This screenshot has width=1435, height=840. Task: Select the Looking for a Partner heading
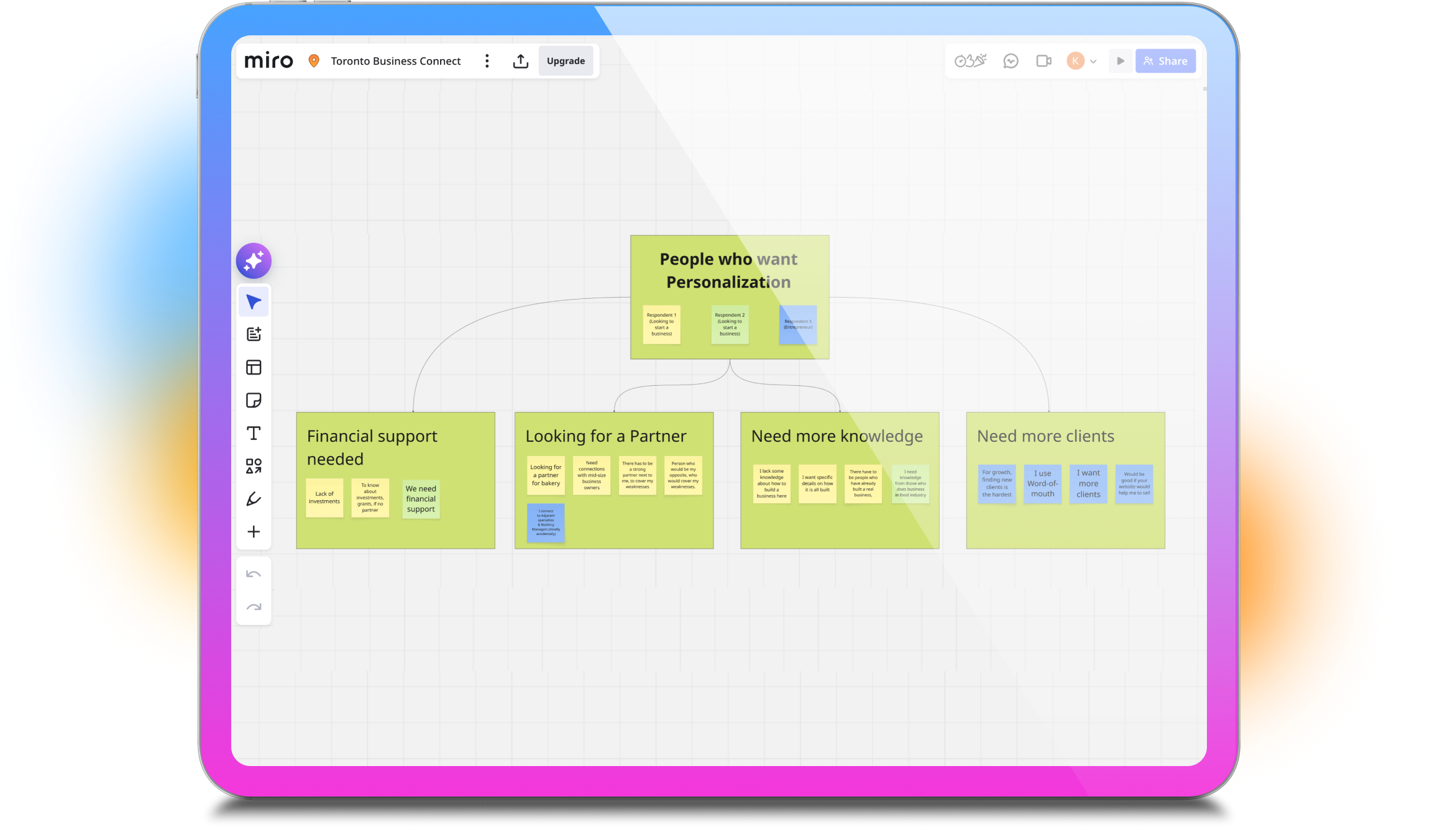click(606, 436)
